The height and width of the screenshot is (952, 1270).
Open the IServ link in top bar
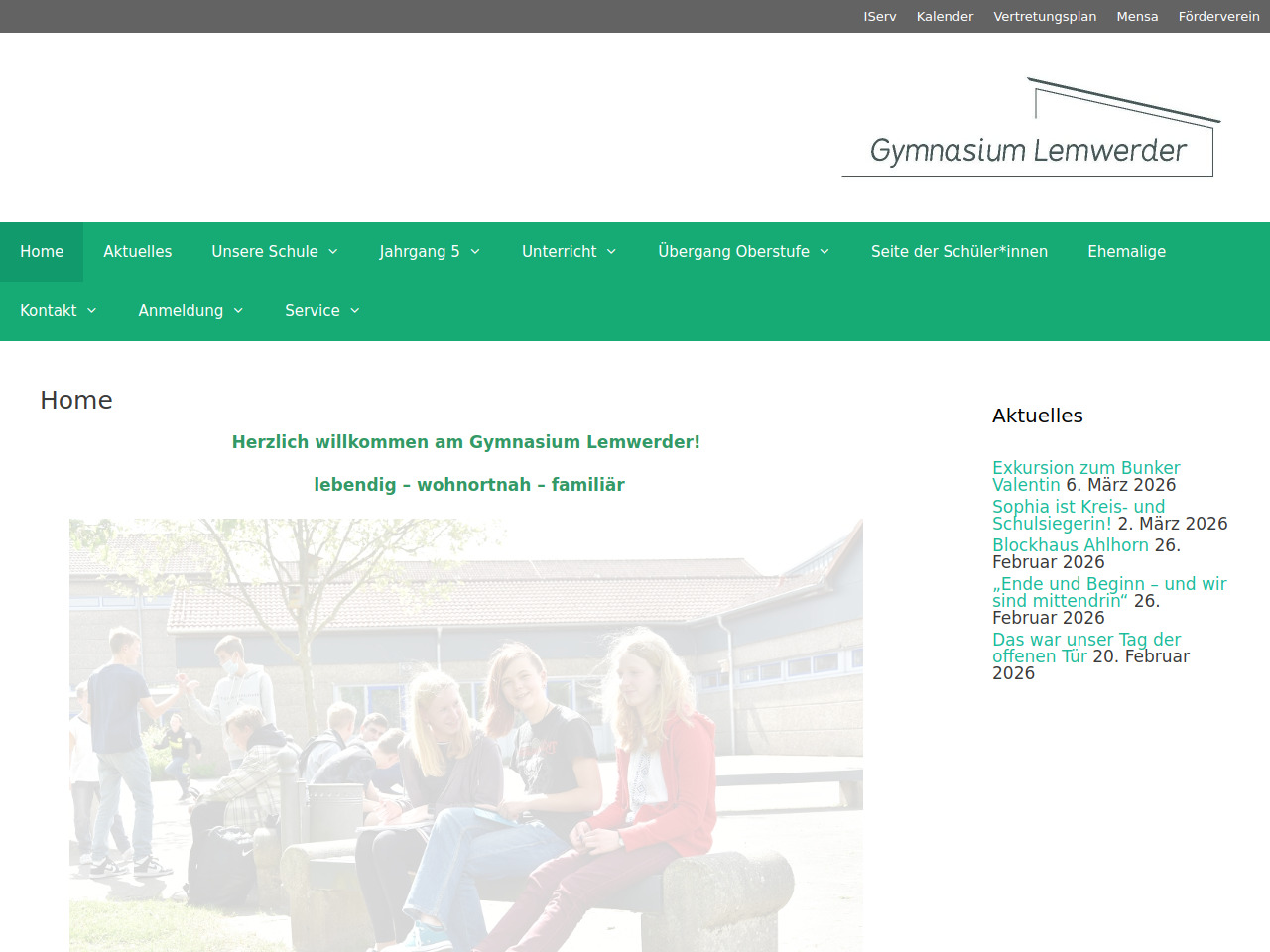click(x=880, y=17)
